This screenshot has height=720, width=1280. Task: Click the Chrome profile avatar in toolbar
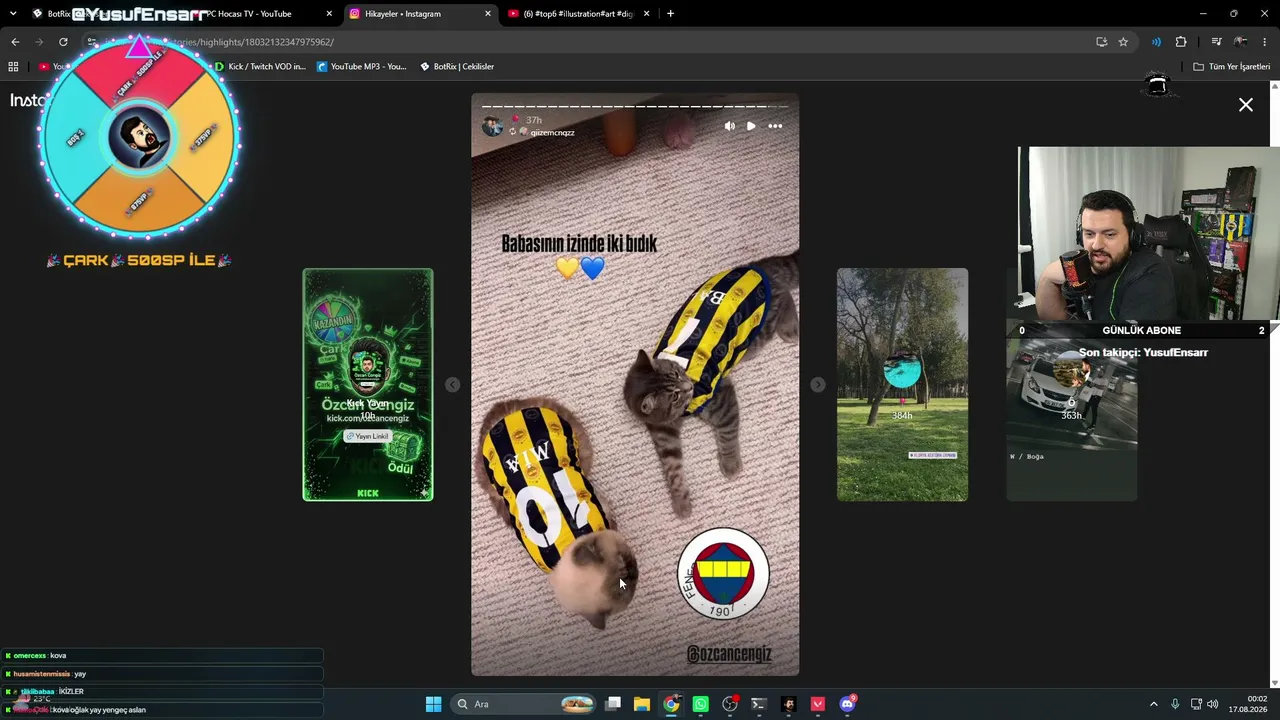point(1241,42)
